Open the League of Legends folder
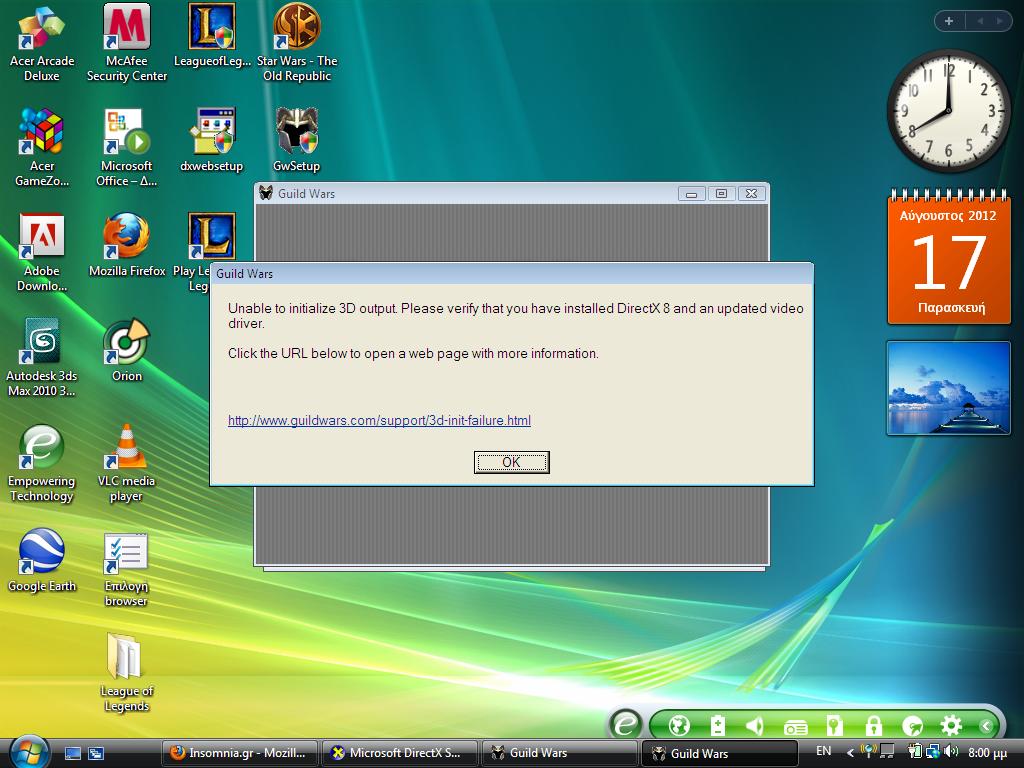Viewport: 1024px width, 768px height. tap(127, 673)
